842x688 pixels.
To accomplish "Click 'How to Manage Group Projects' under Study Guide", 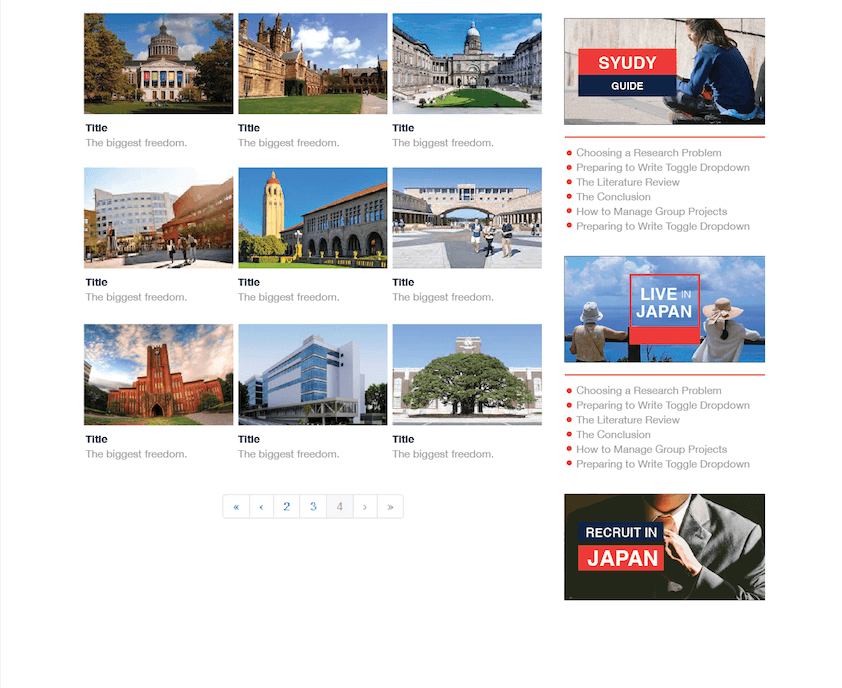I will click(651, 212).
